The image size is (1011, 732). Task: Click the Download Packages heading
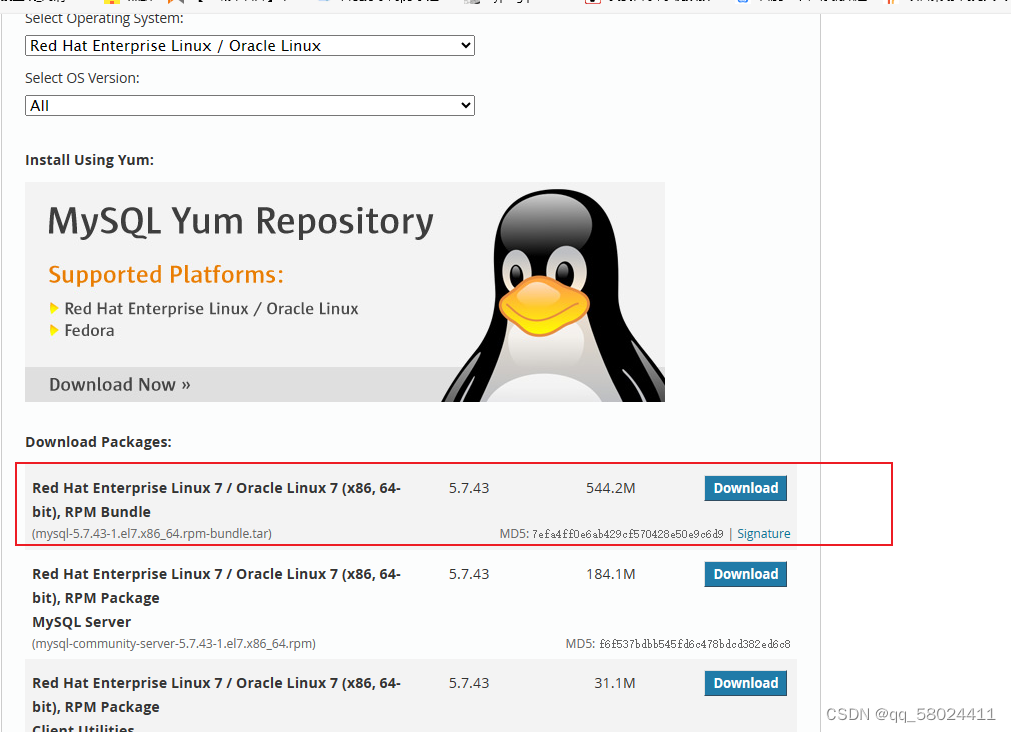pyautogui.click(x=98, y=442)
